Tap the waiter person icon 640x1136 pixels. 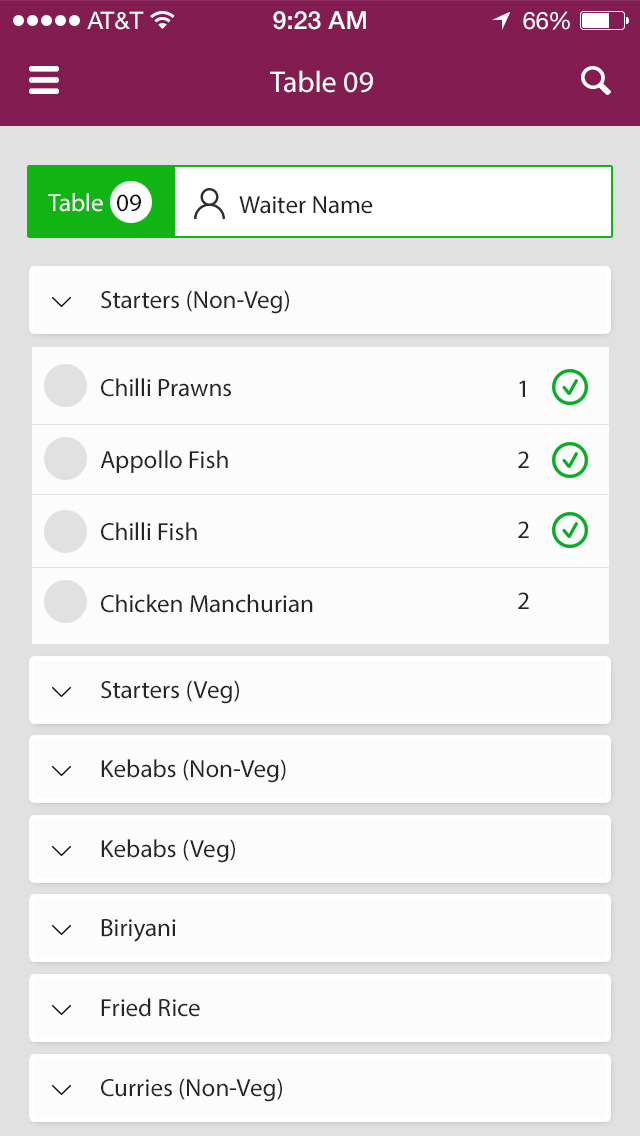209,204
